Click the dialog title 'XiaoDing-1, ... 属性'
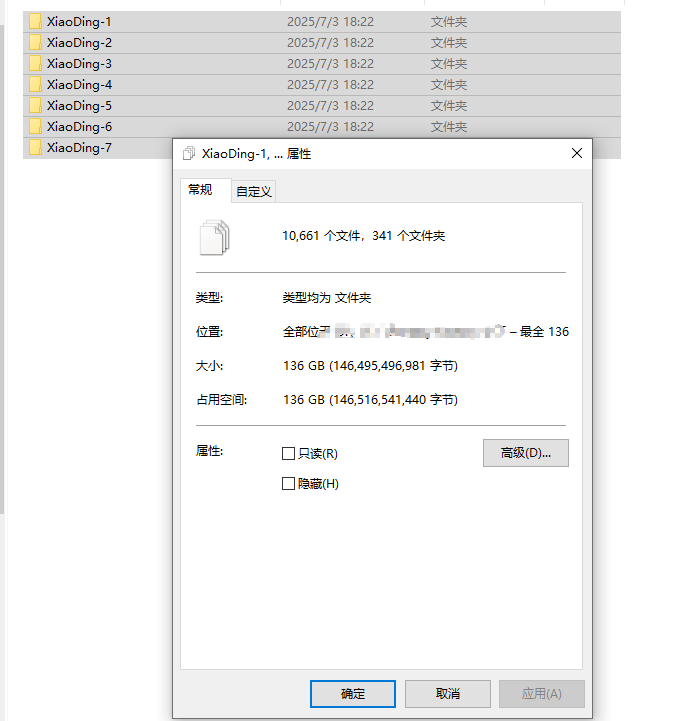The width and height of the screenshot is (673, 721). click(x=256, y=154)
